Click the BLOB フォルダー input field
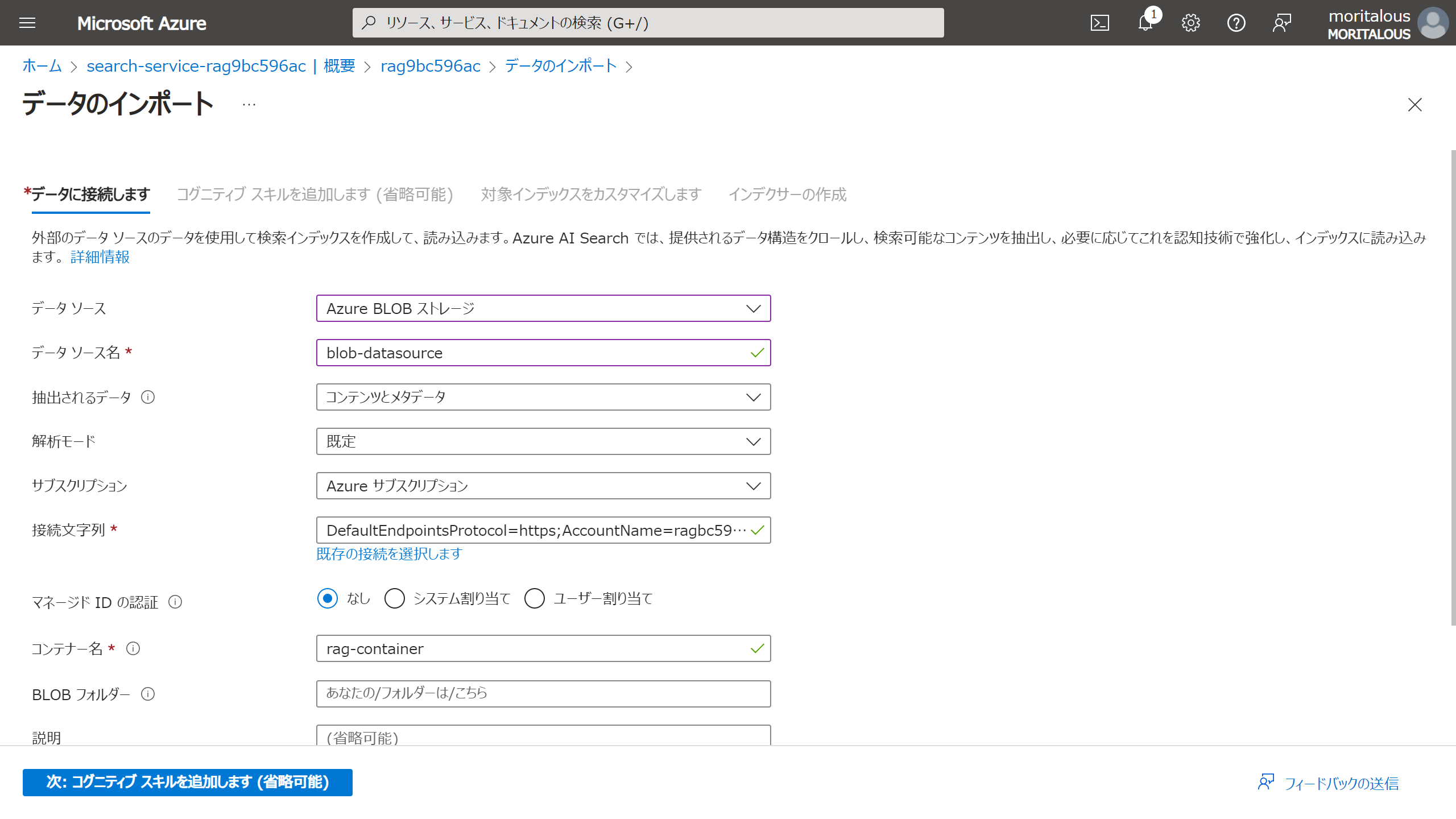 pyautogui.click(x=543, y=693)
